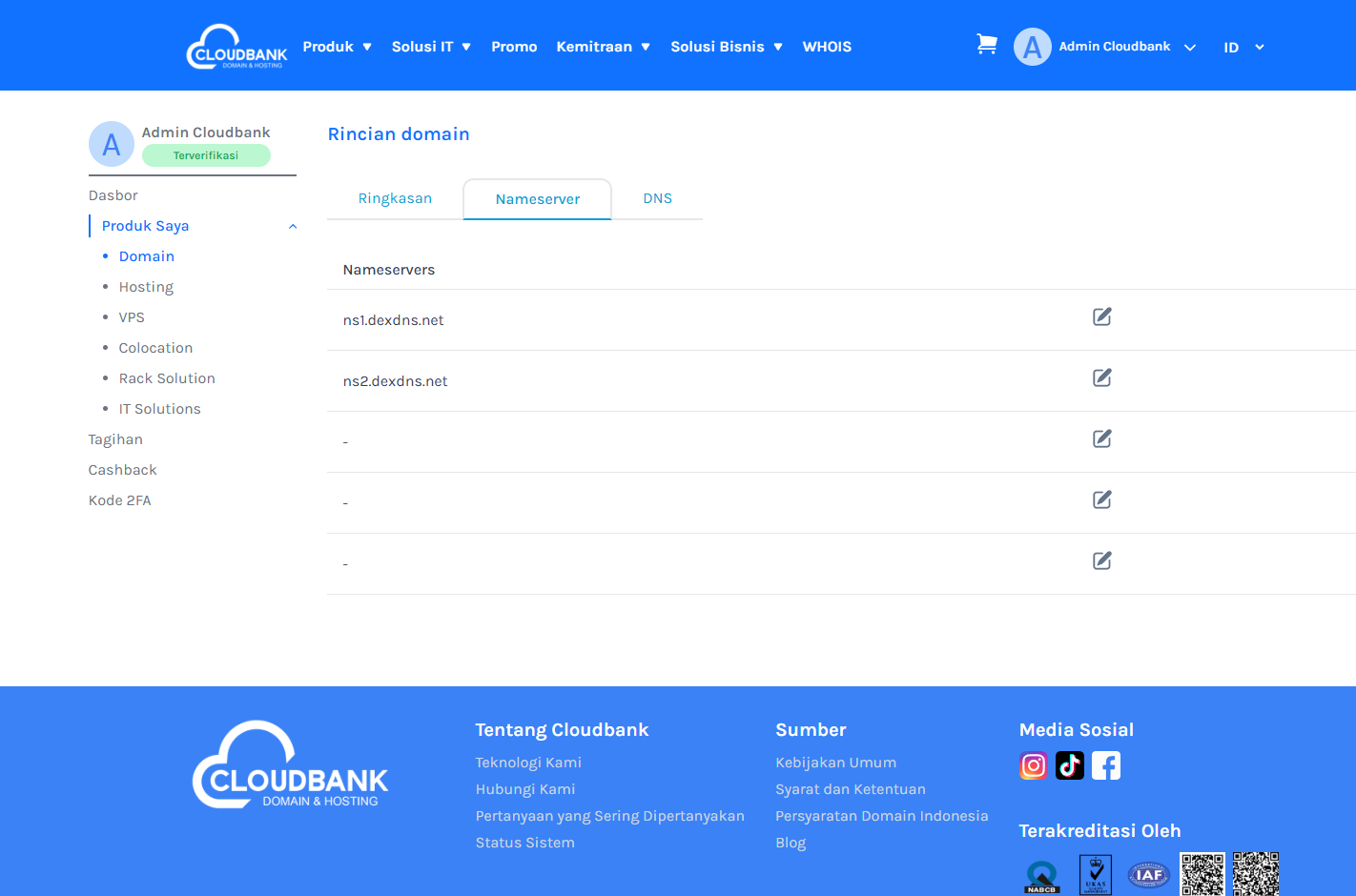Open Cloudbank's Instagram page

pos(1034,765)
